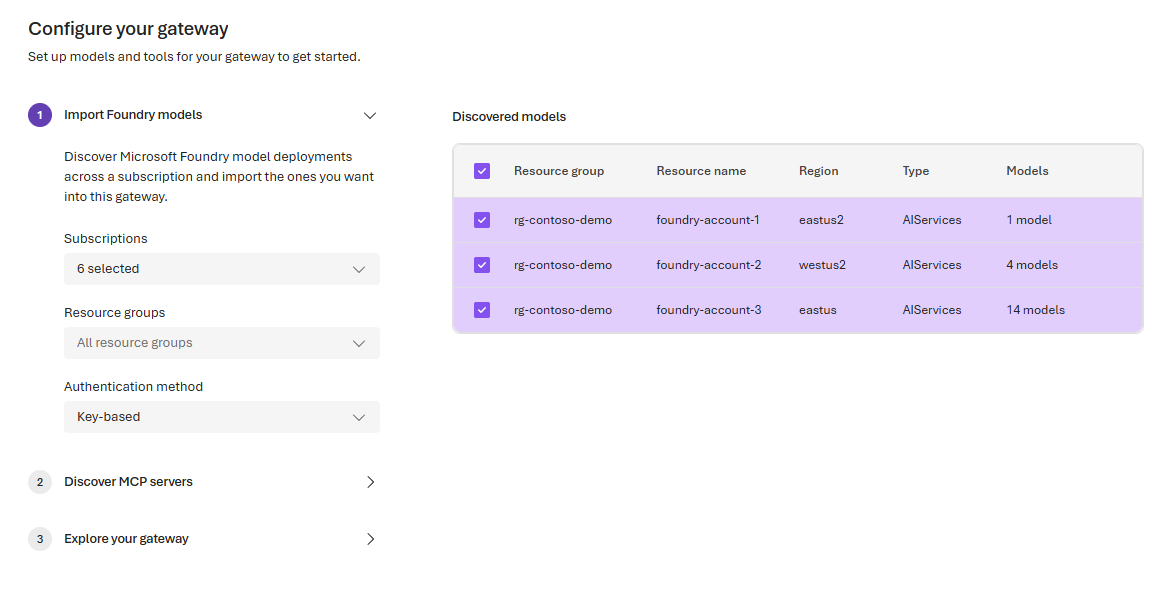Click the Configure your gateway heading
The width and height of the screenshot is (1168, 589).
click(128, 29)
